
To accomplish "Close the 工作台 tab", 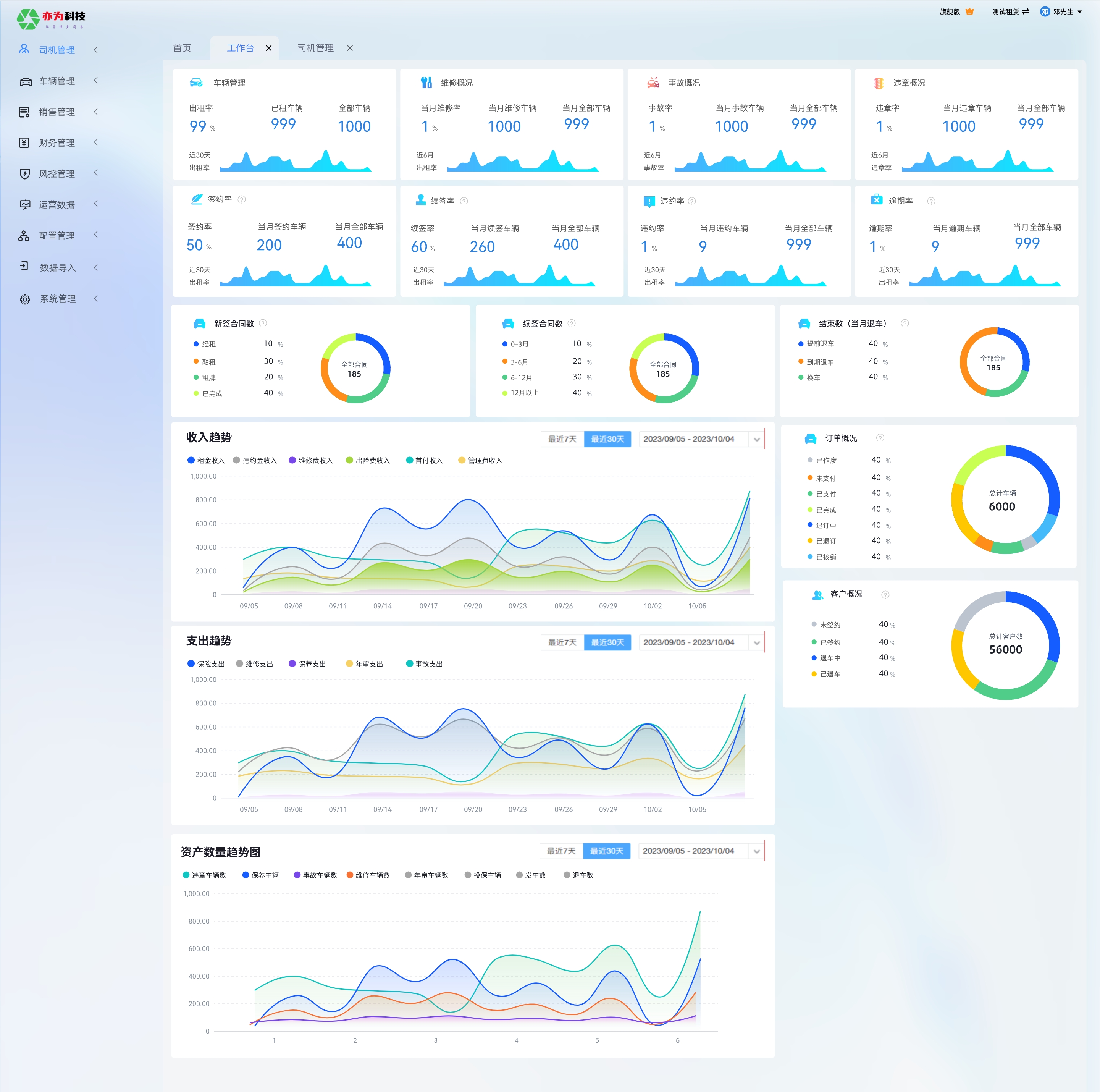I will click(268, 49).
